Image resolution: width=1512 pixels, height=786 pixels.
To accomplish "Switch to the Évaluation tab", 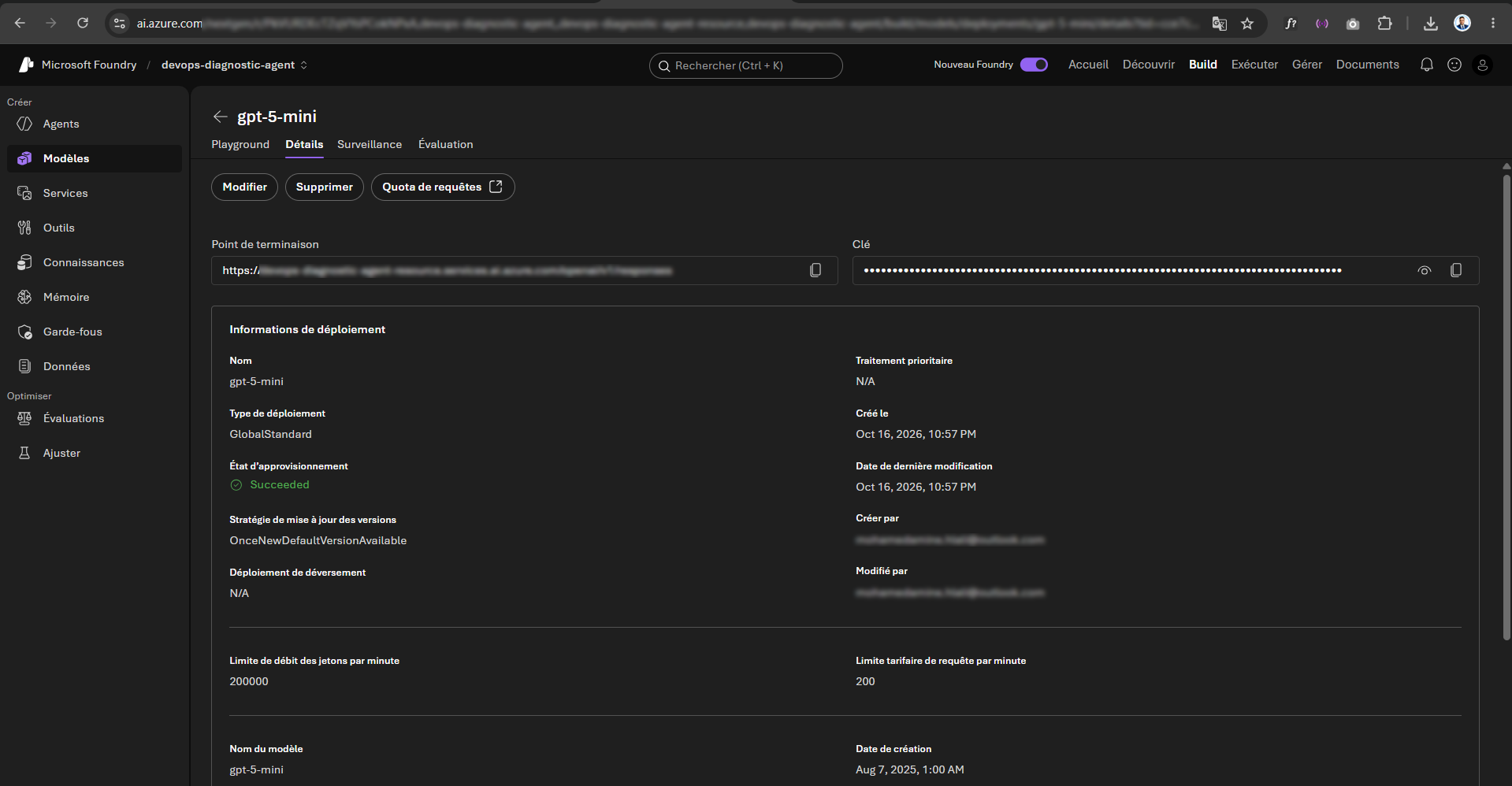I will 446,144.
